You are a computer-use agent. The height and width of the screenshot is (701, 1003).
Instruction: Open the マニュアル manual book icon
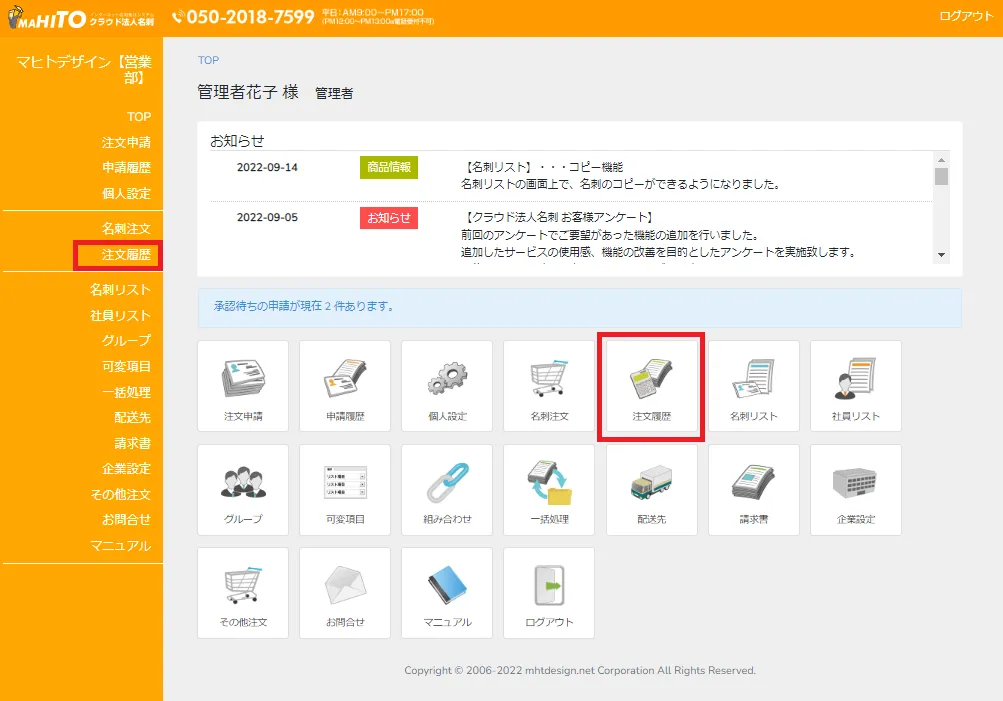446,592
